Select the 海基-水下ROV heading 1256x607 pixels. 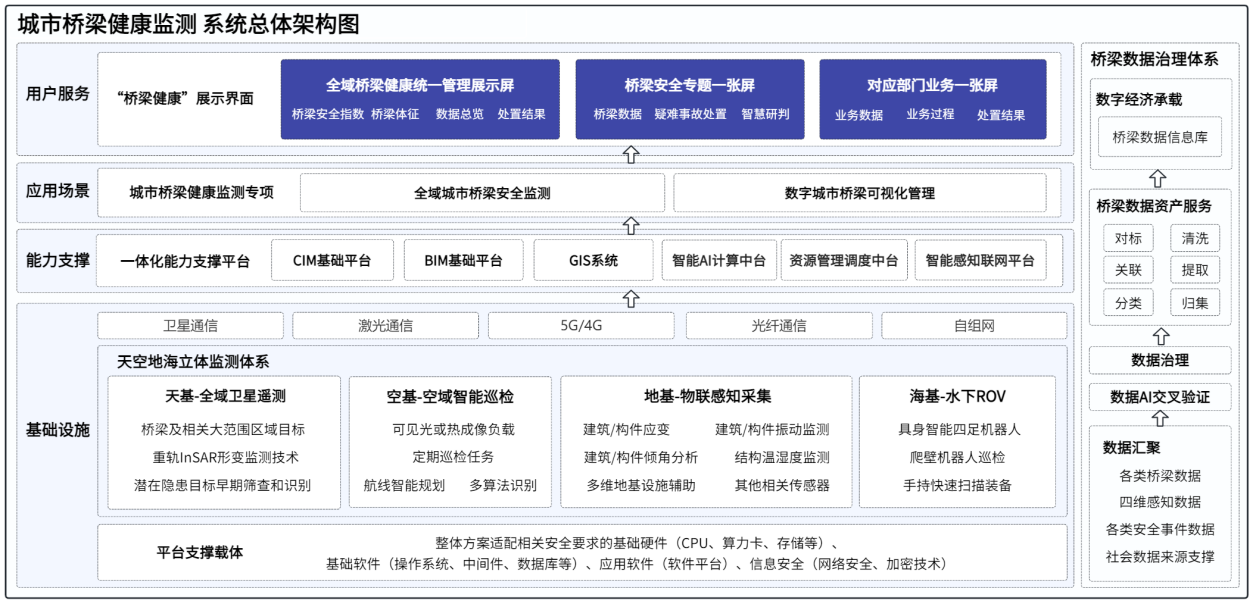(958, 396)
